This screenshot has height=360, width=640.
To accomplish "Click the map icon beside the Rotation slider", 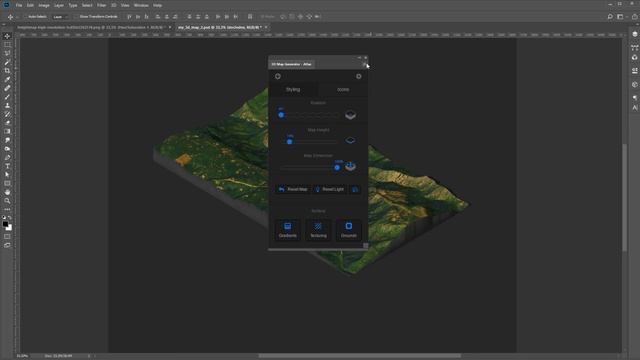I will pos(350,115).
